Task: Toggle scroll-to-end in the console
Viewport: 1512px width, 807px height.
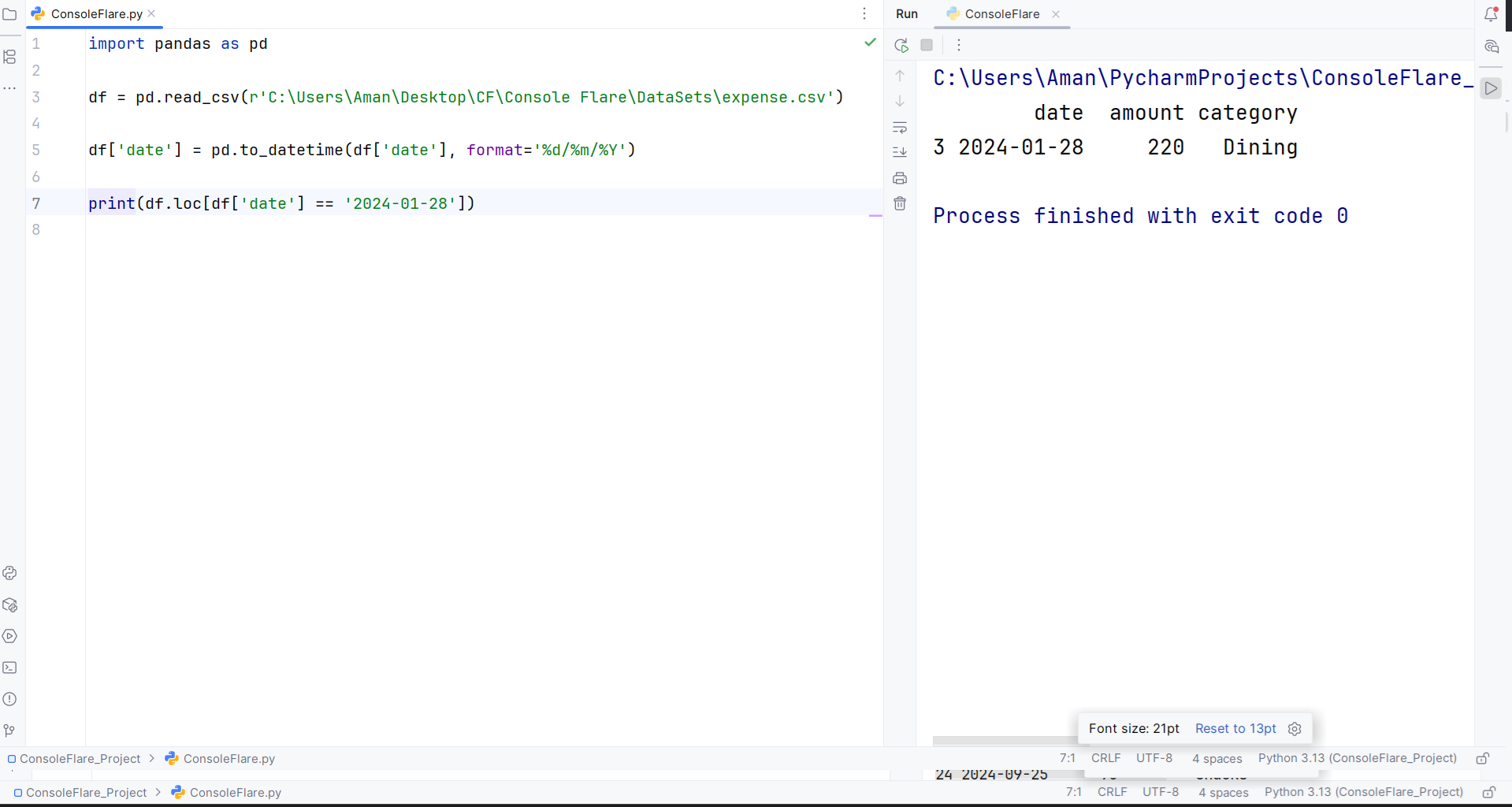Action: [900, 152]
